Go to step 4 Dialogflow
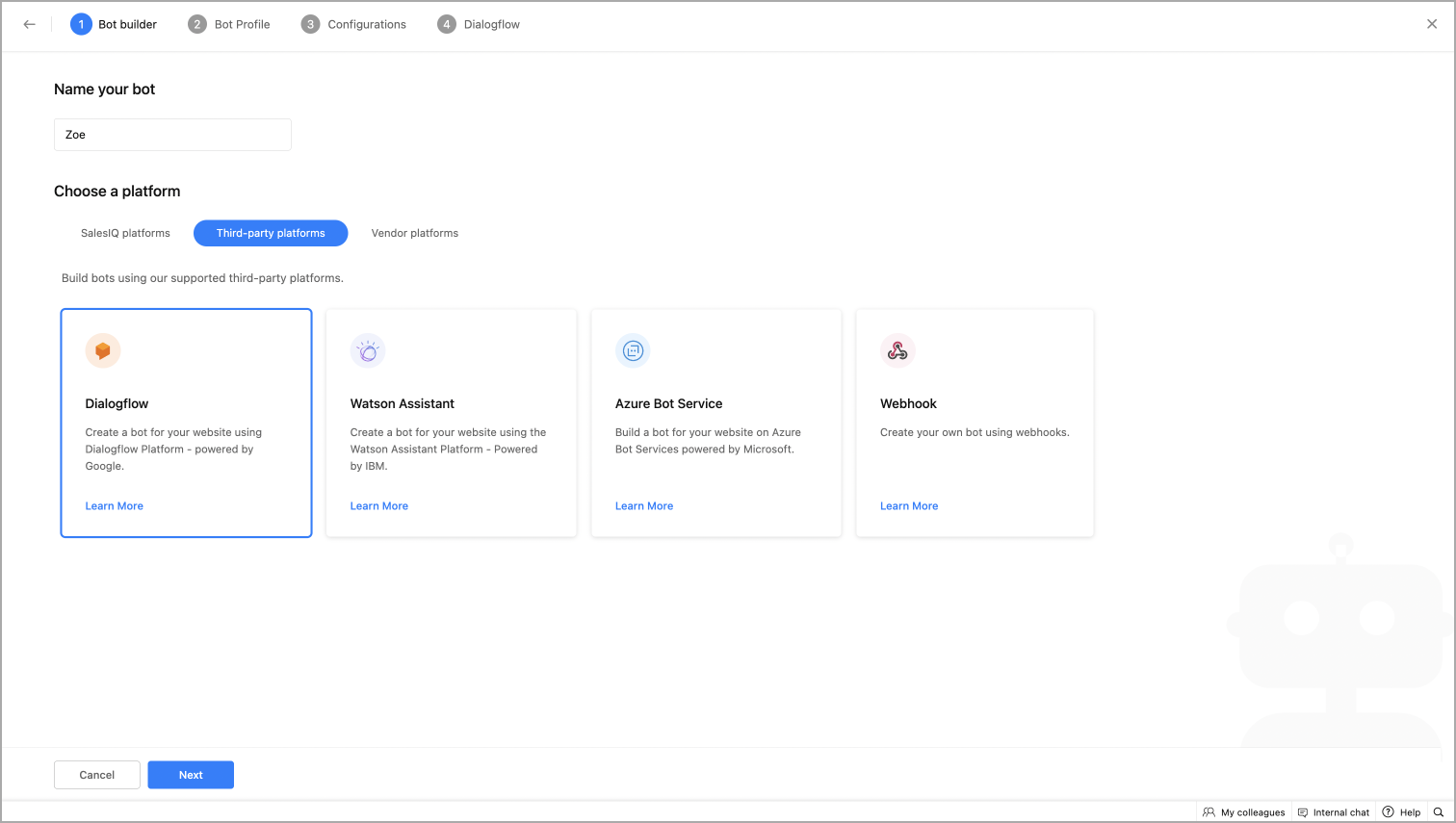This screenshot has width=1456, height=823. pyautogui.click(x=479, y=24)
